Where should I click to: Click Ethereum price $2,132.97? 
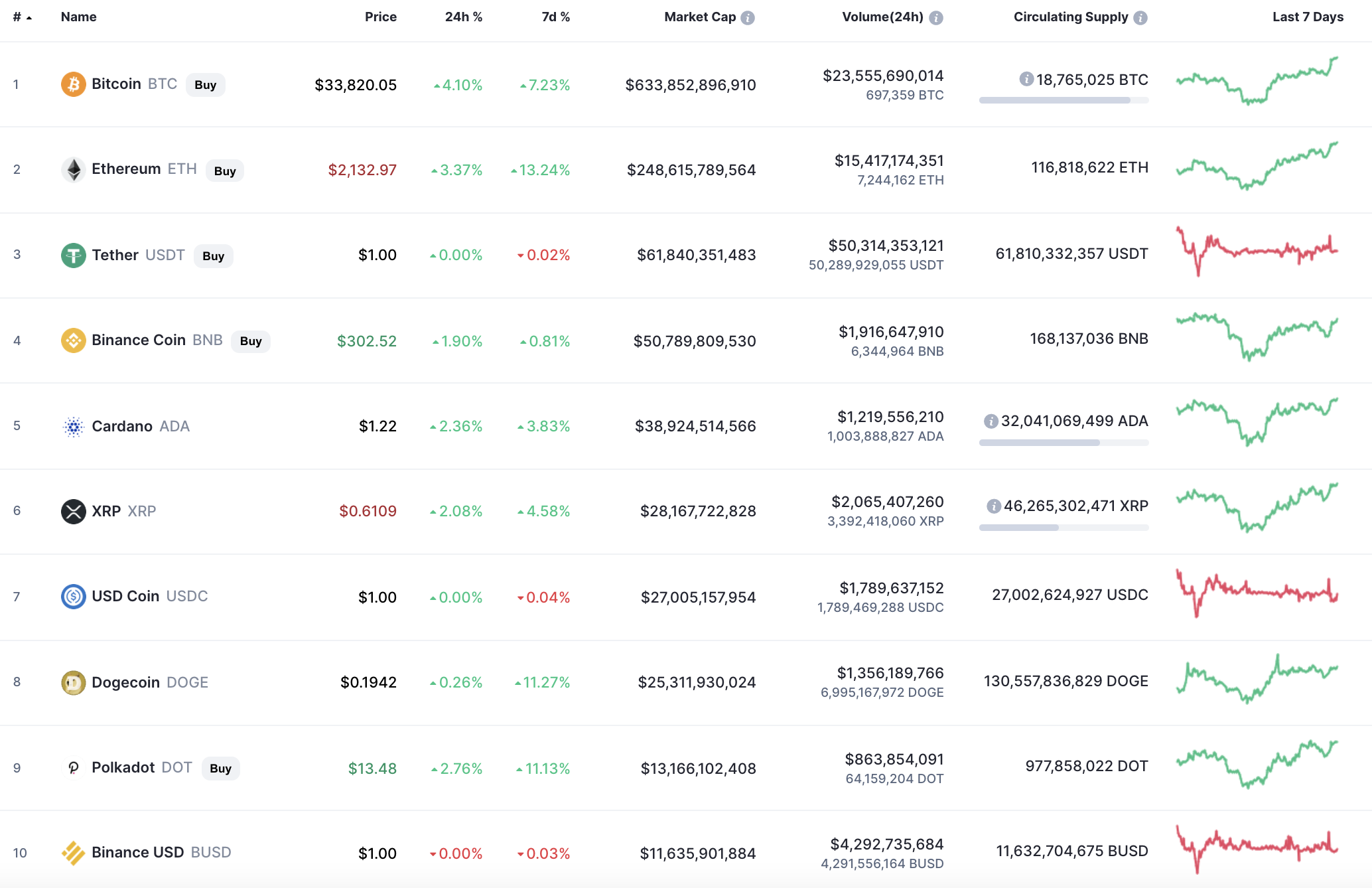(362, 170)
